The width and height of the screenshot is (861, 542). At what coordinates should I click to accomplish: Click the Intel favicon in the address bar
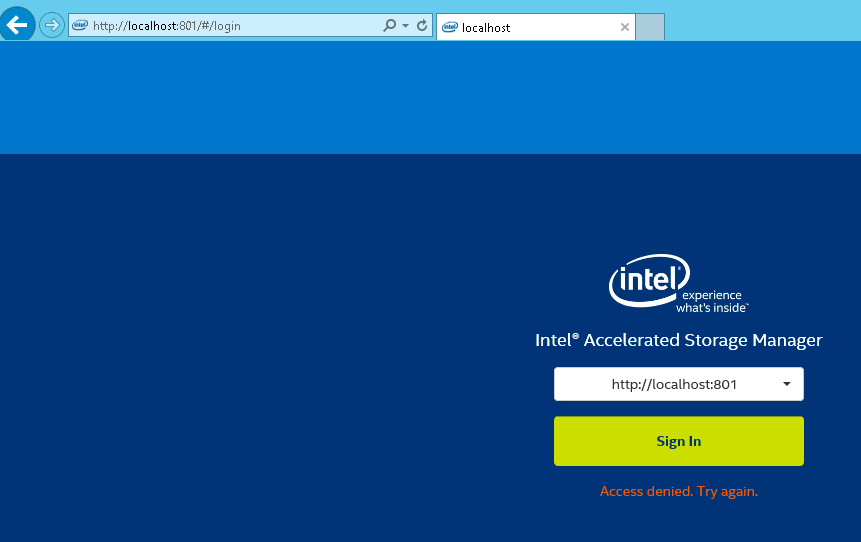(80, 26)
